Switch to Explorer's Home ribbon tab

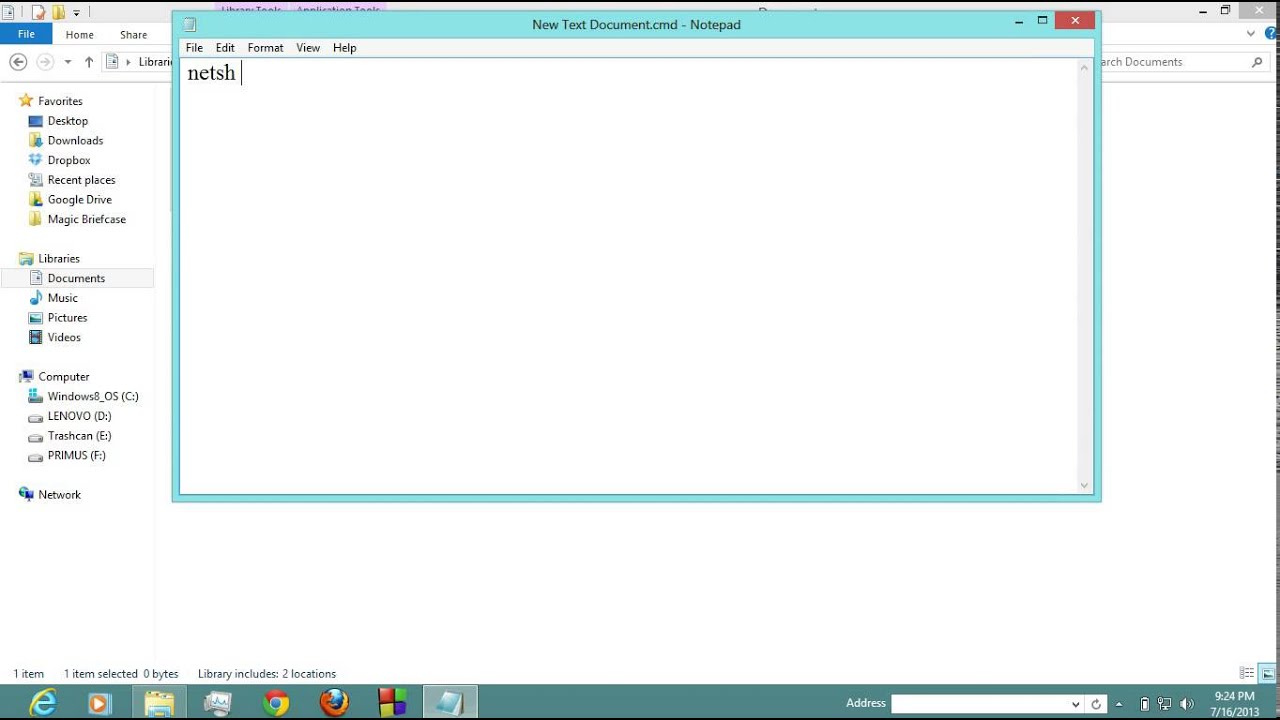79,34
